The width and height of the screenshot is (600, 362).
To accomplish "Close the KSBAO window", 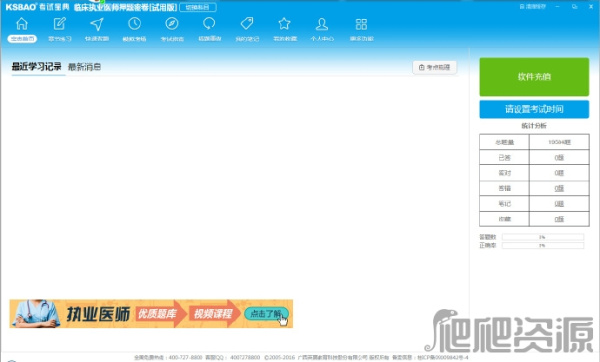I will click(x=591, y=7).
